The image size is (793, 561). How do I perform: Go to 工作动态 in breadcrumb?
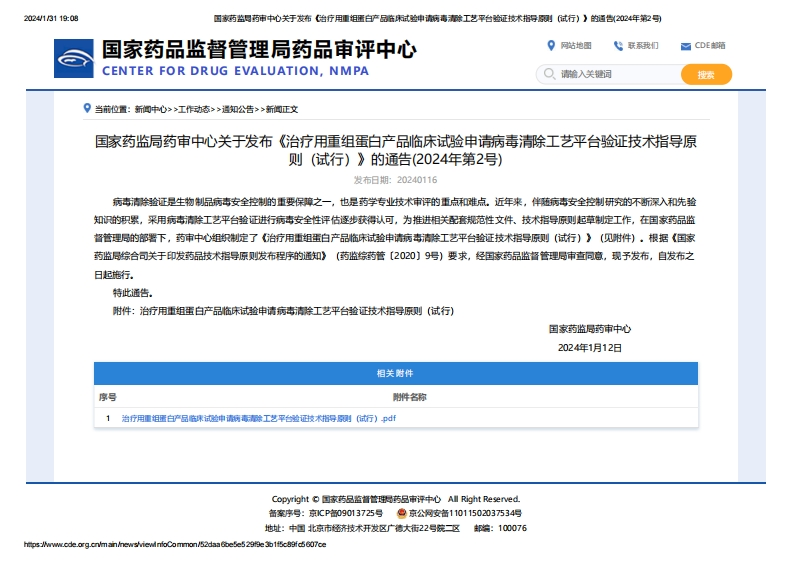coord(195,109)
